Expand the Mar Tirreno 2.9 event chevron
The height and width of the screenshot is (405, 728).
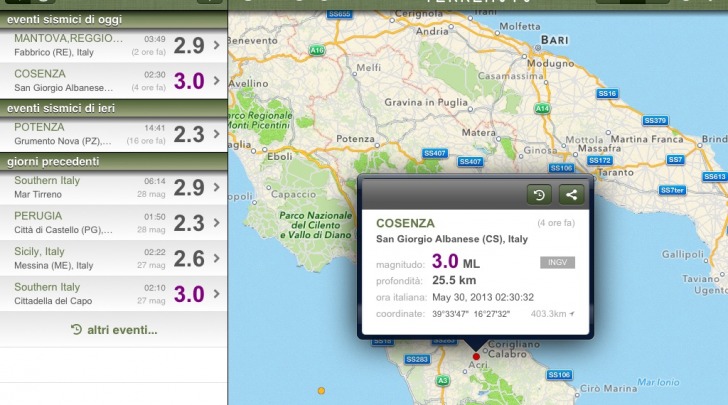click(216, 187)
